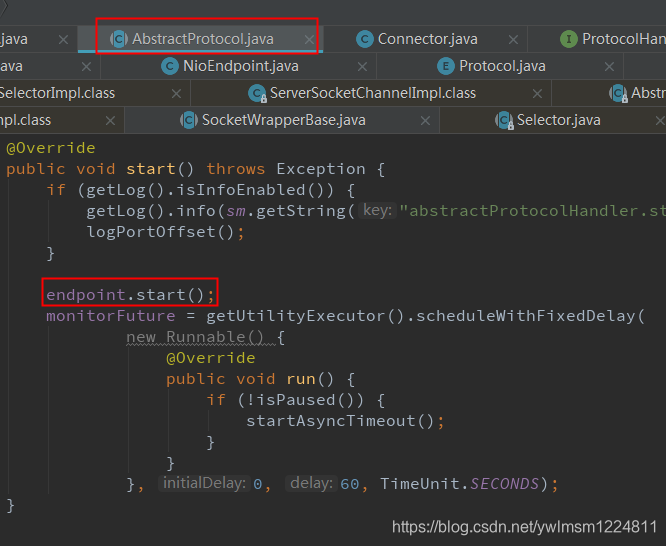Close the Connector.java tab
Viewport: 666px width, 546px height.
[x=513, y=40]
